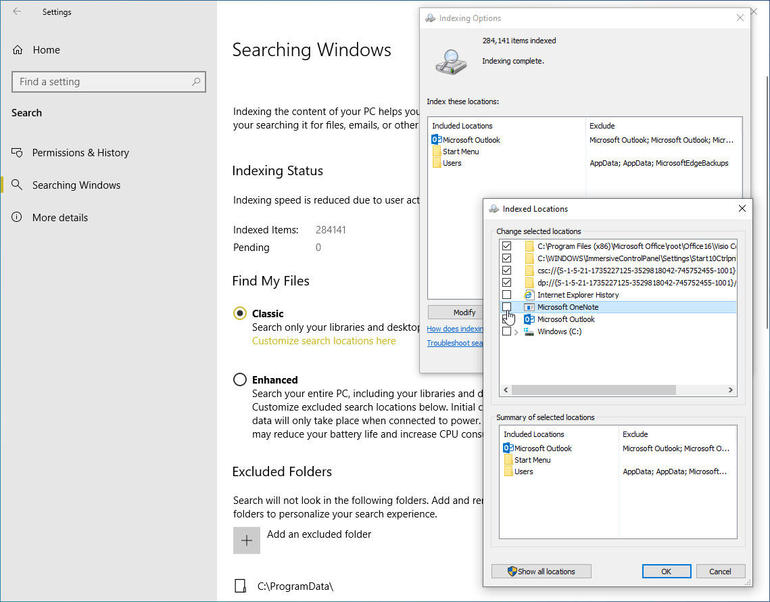
Task: Click Customize search locations here link
Action: pos(324,341)
